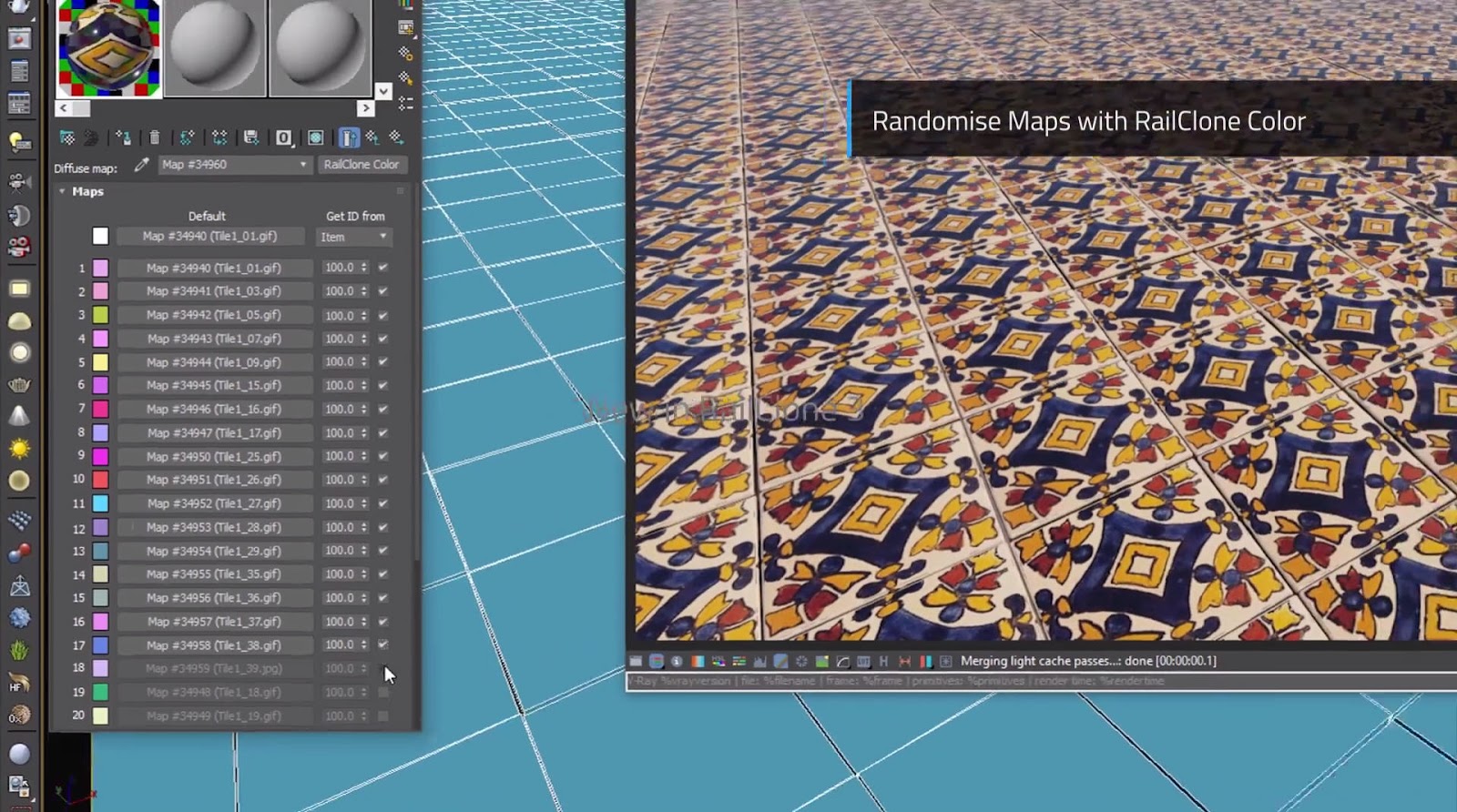1457x812 pixels.
Task: Click the info icon in render frame toolbar
Action: (x=677, y=661)
